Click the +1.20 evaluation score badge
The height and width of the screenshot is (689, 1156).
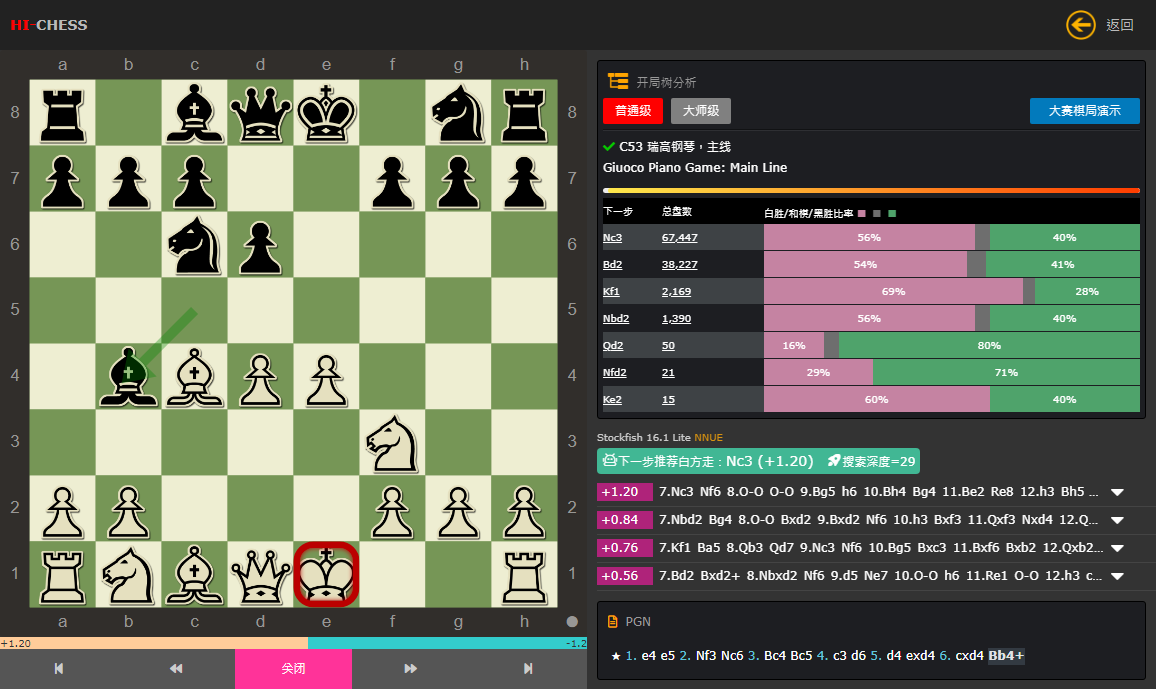(x=624, y=492)
